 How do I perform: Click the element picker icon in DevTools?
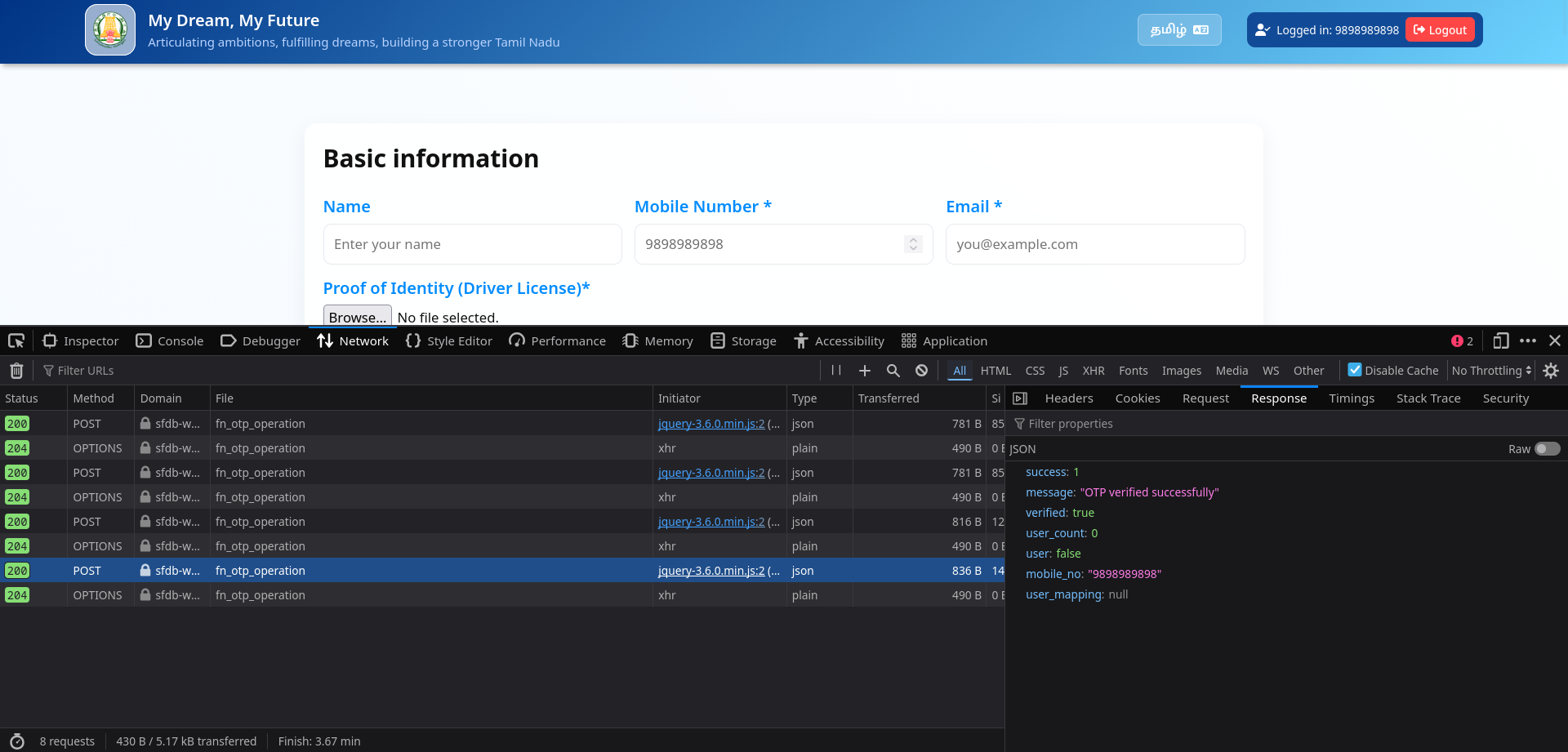pos(16,341)
